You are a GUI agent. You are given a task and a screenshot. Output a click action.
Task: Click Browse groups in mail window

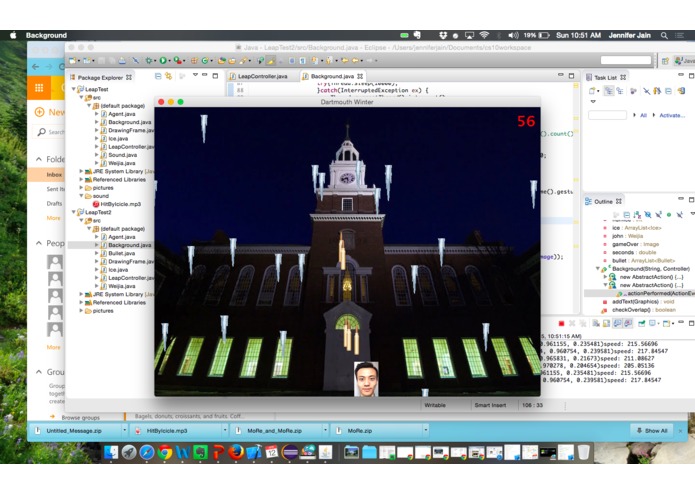click(x=81, y=417)
